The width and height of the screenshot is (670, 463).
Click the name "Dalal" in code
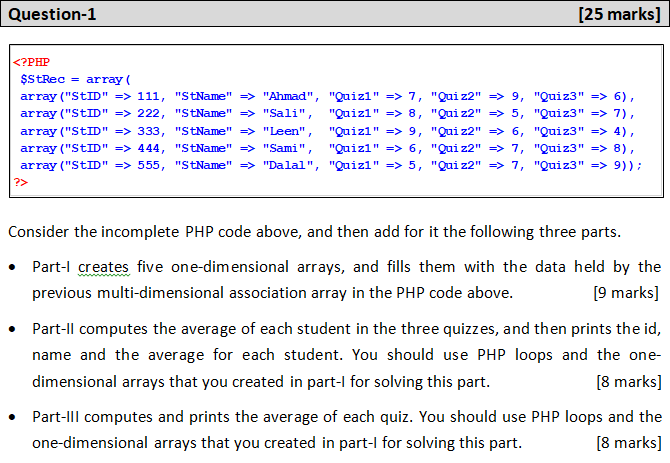[x=288, y=165]
